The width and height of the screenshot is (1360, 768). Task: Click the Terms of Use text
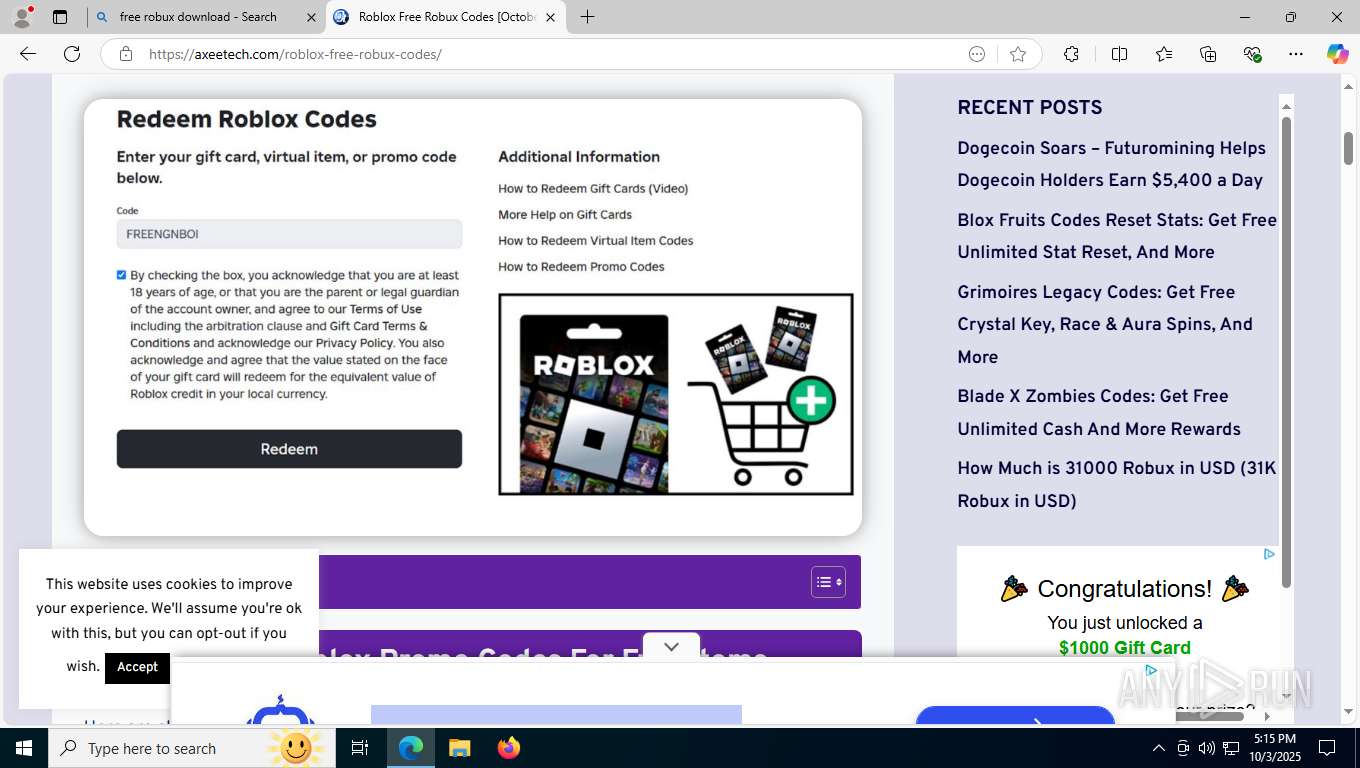click(385, 309)
